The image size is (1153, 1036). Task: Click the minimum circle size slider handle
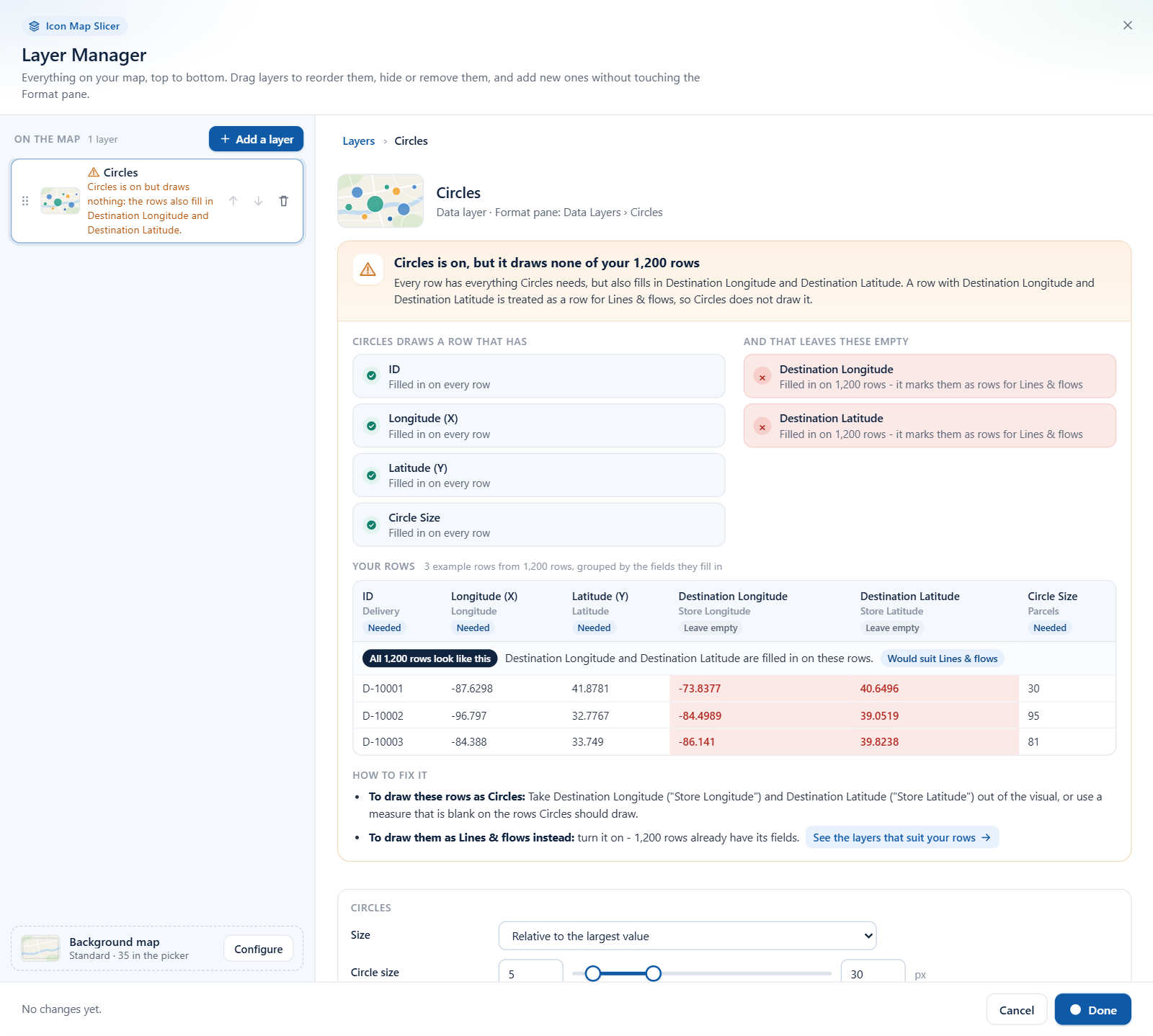click(x=593, y=974)
